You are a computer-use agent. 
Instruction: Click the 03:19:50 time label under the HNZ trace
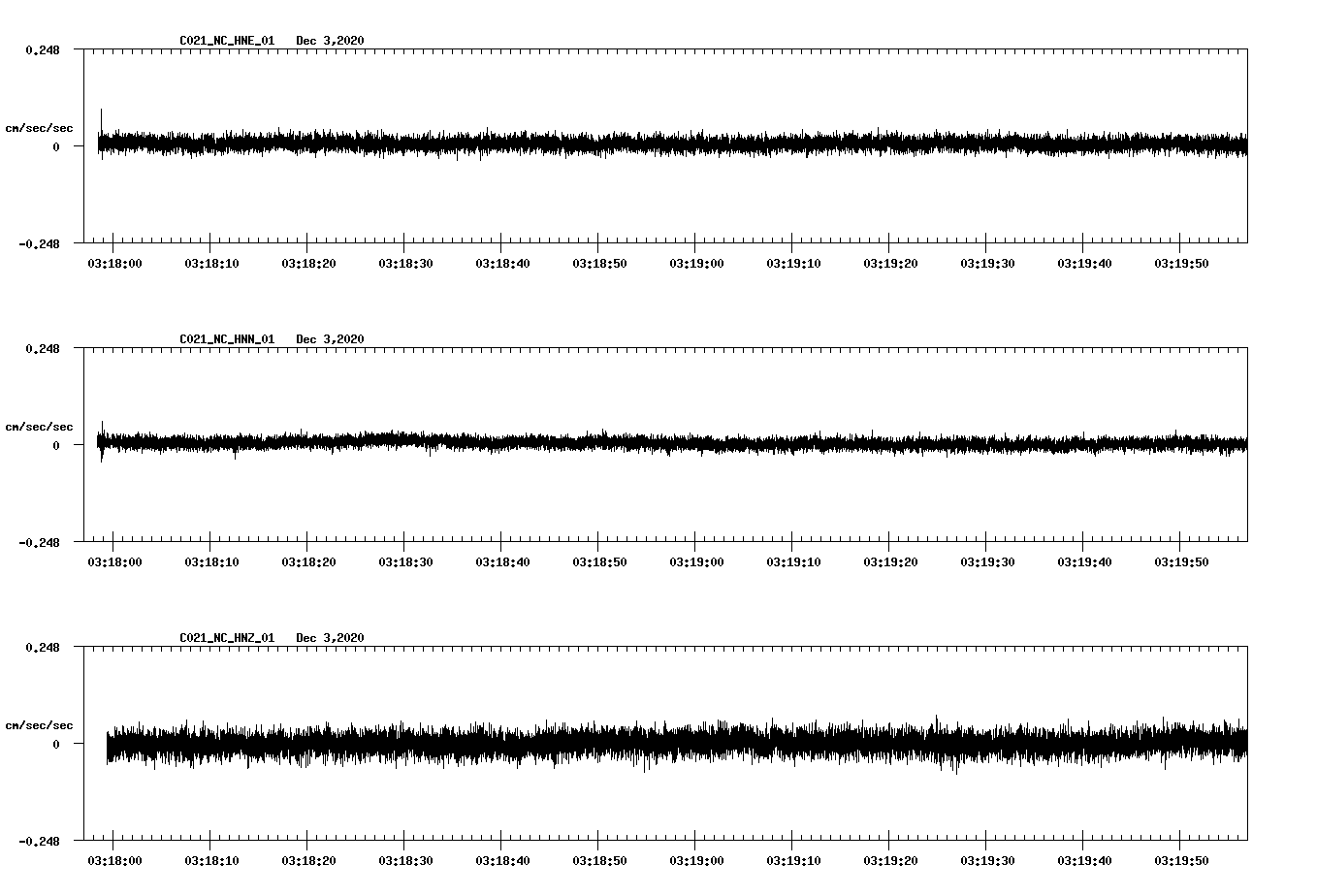(x=1183, y=858)
